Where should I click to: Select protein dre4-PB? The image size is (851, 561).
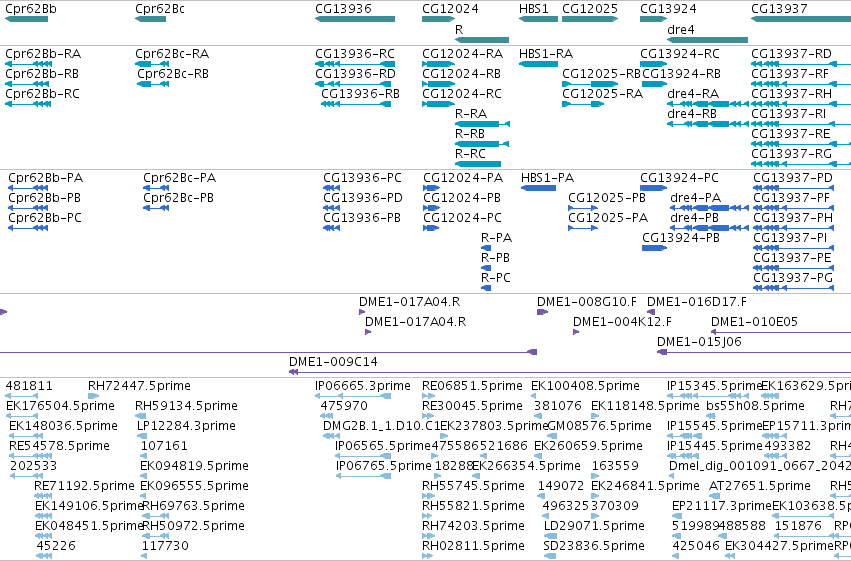(x=695, y=218)
